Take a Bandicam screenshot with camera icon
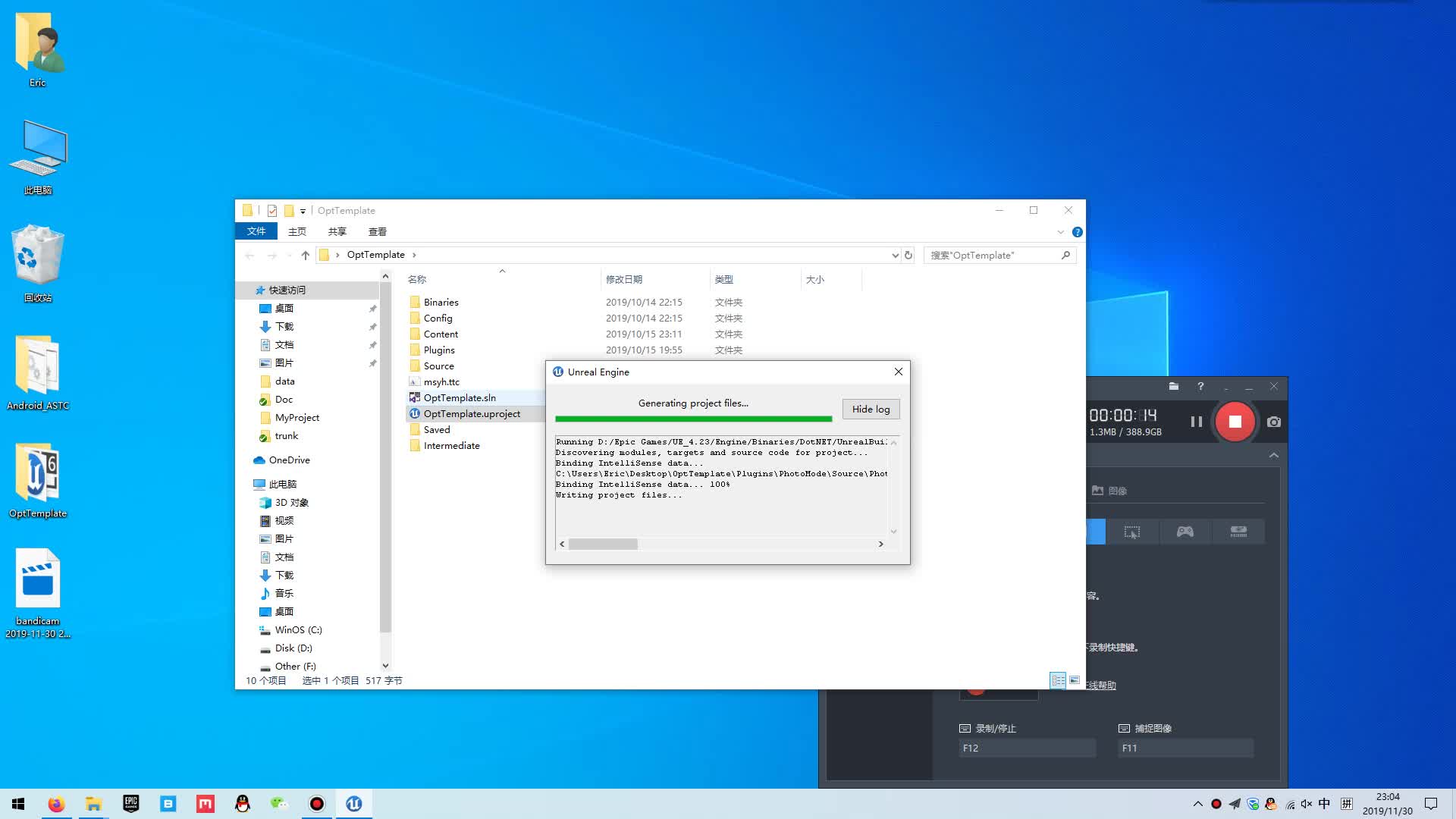 1274,422
